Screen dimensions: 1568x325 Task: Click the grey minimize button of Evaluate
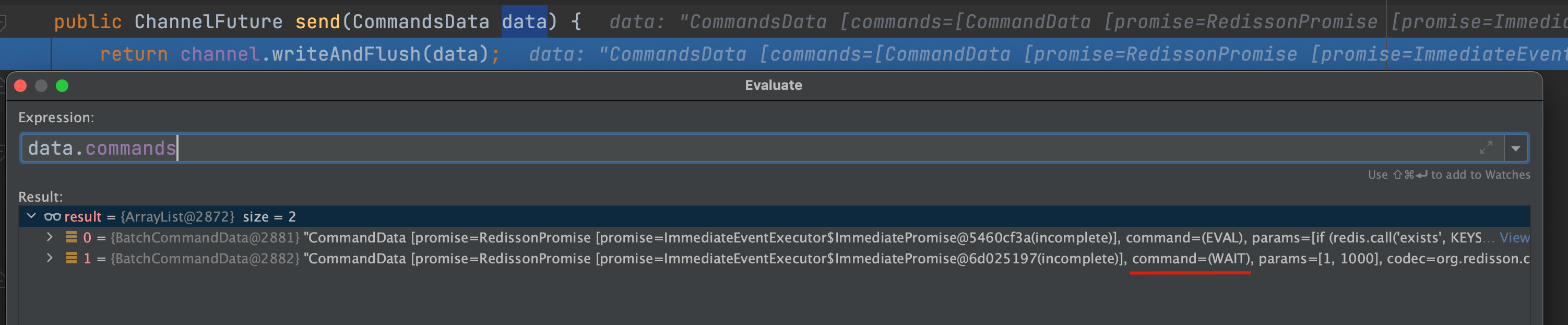coord(41,85)
